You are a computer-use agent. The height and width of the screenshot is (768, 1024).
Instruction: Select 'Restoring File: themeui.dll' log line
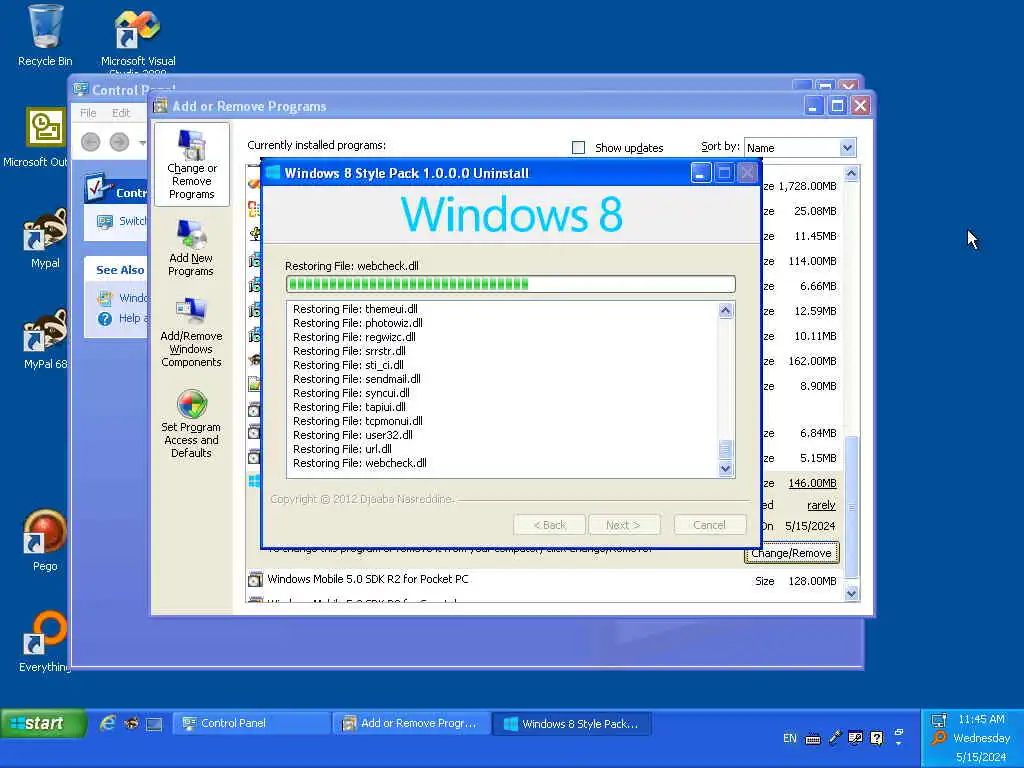(x=355, y=309)
